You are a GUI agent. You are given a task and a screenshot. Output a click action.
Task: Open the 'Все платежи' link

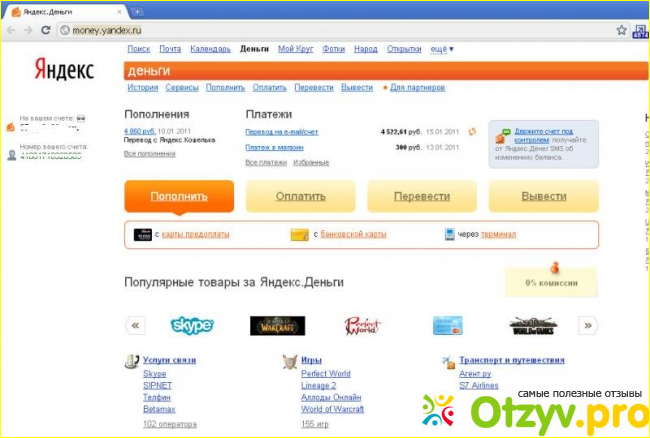coord(265,162)
